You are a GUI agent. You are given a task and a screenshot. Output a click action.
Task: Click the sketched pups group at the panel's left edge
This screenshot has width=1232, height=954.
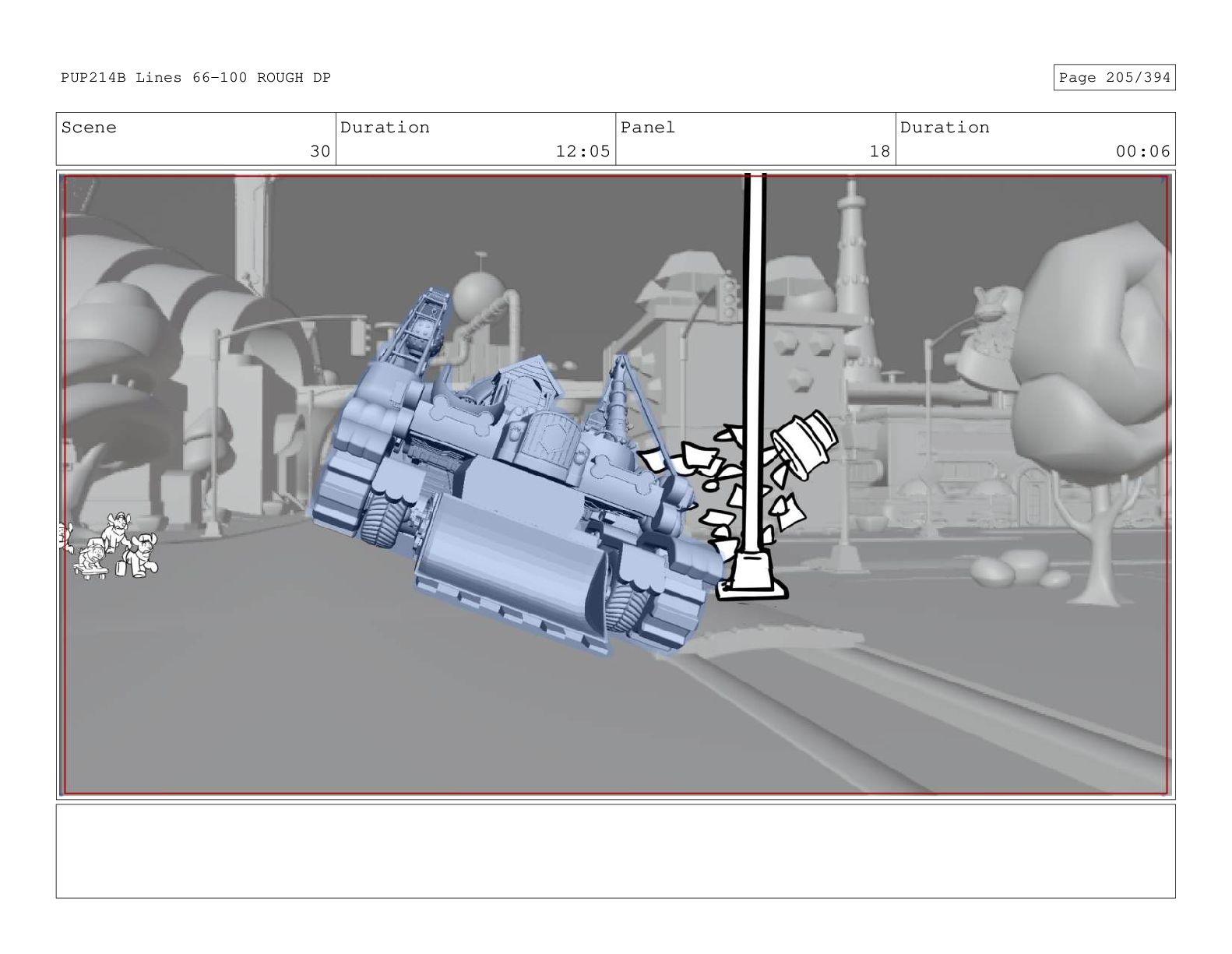109,545
